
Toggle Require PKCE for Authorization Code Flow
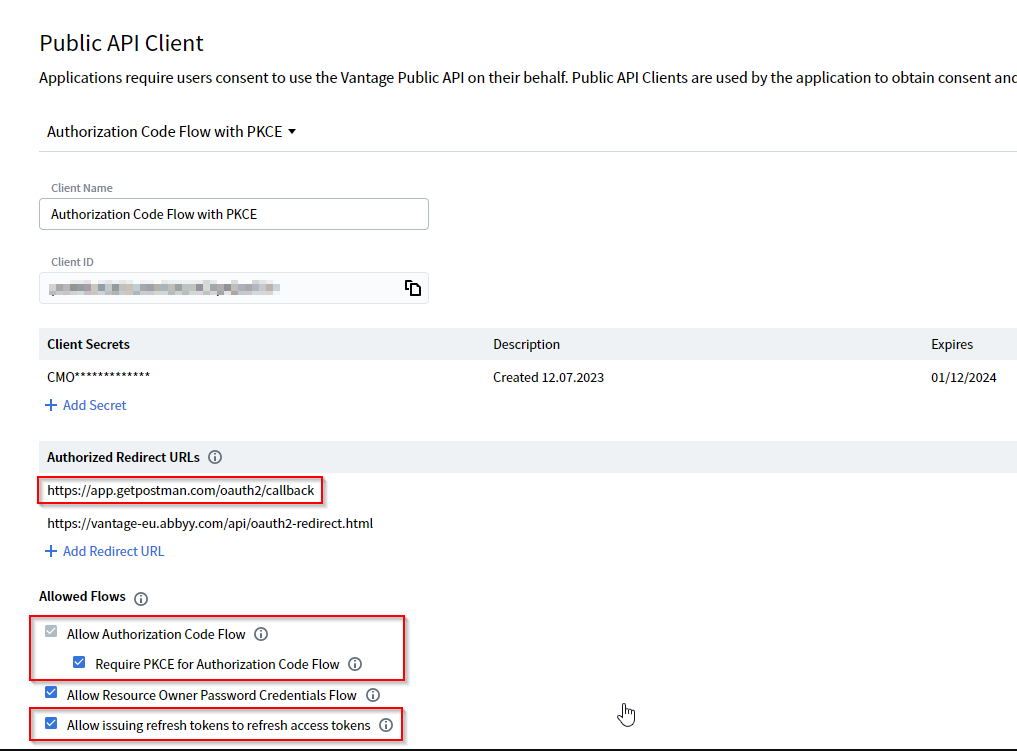tap(80, 663)
